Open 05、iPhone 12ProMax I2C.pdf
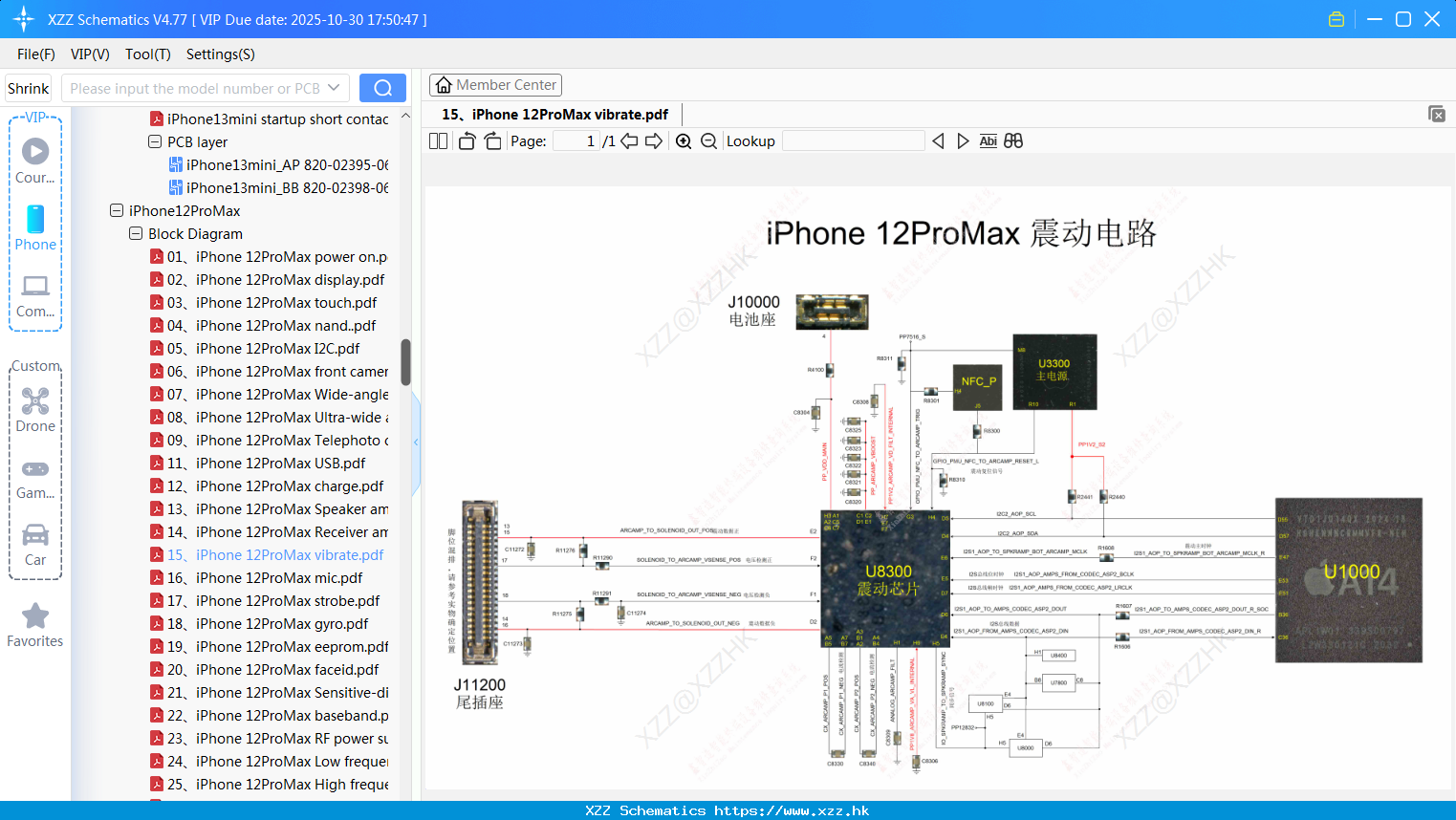Image resolution: width=1456 pixels, height=820 pixels. pyautogui.click(x=254, y=348)
